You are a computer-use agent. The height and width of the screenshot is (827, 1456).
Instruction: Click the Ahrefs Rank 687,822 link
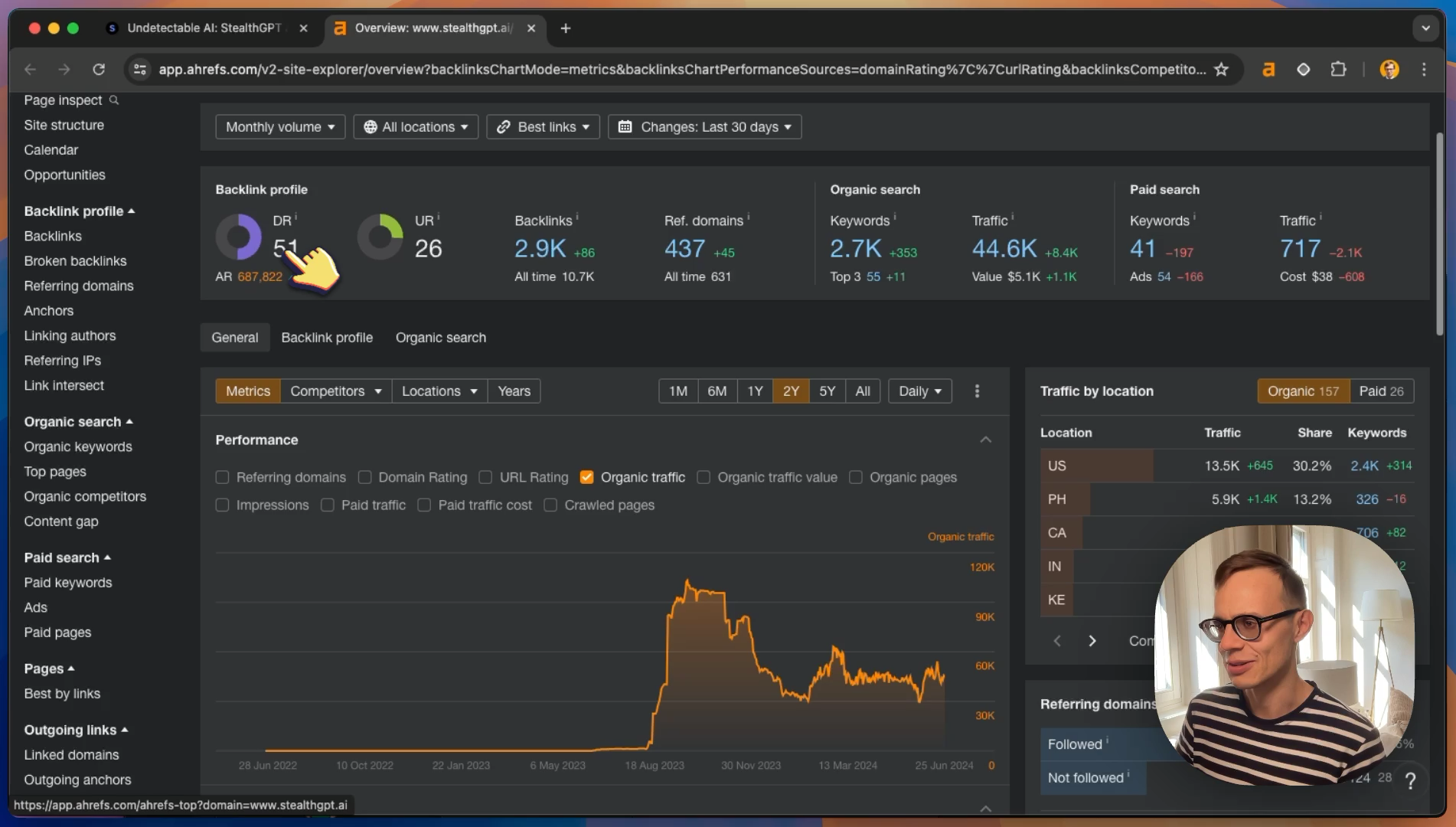tap(260, 276)
